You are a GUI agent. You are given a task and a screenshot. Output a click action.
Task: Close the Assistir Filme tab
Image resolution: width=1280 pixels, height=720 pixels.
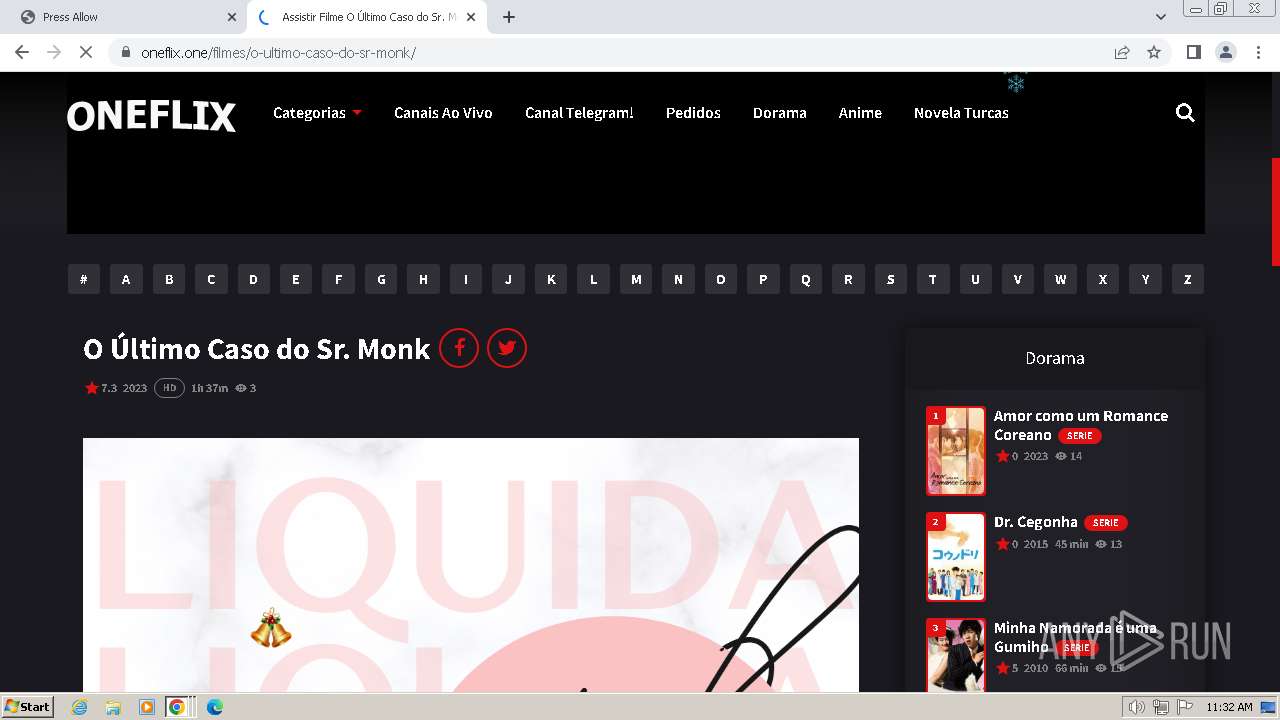coord(473,17)
